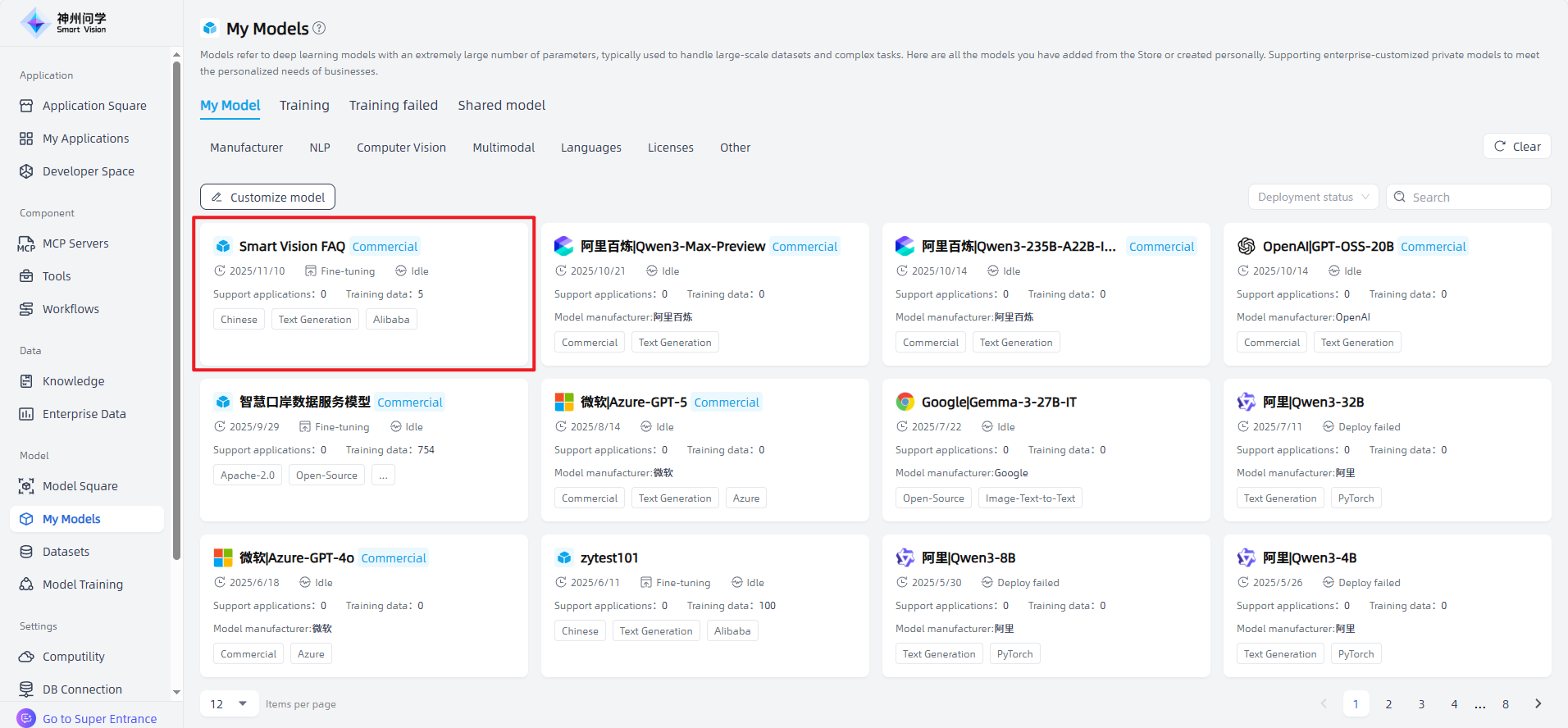
Task: Click the OpenAI GPT-OSS-20B model logo
Action: tap(1246, 246)
